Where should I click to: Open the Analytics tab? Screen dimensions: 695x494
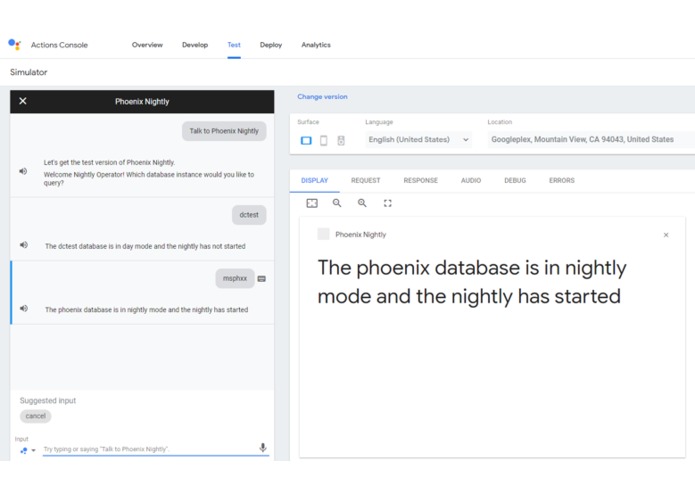tap(316, 45)
